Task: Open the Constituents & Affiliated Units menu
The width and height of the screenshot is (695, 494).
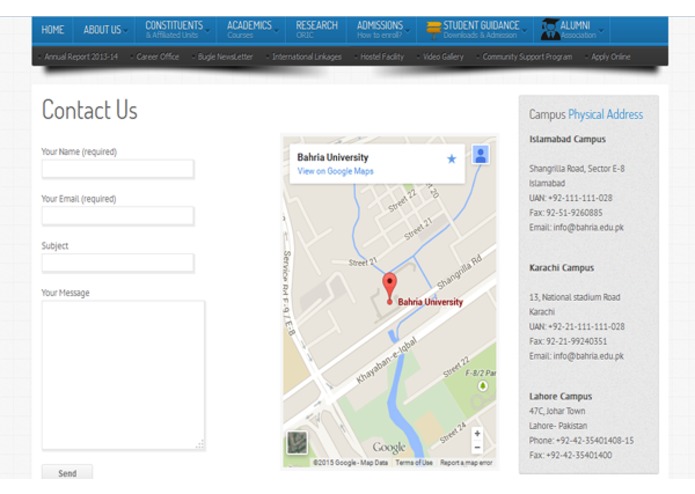Action: point(176,29)
